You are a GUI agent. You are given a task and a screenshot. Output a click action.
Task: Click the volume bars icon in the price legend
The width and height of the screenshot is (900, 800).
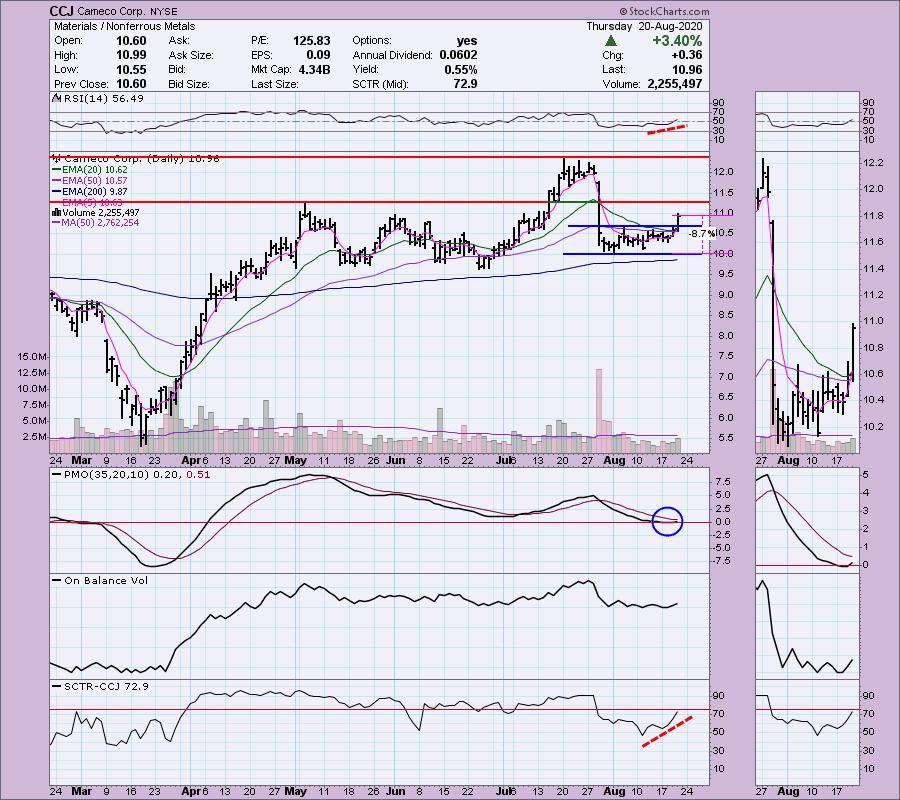(57, 212)
